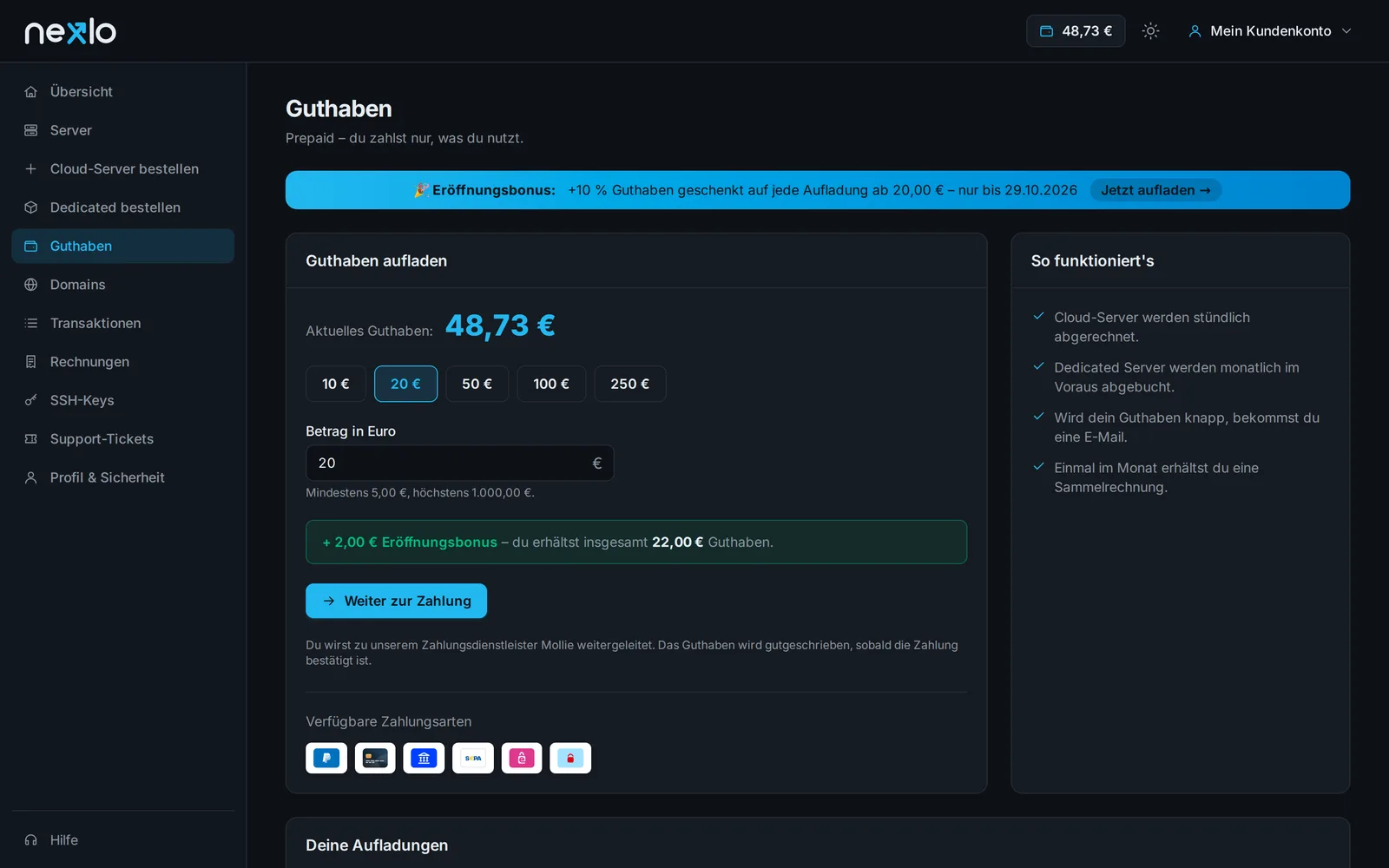Viewport: 1389px width, 868px height.
Task: Open Übersicht via its home icon
Action: coord(31,92)
